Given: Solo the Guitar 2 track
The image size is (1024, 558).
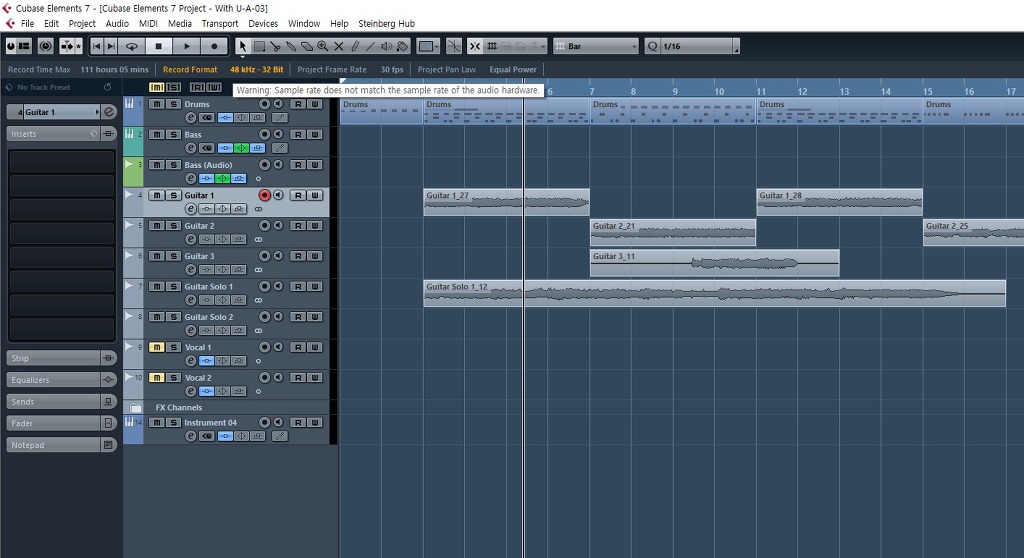Looking at the screenshot, I should coord(173,226).
